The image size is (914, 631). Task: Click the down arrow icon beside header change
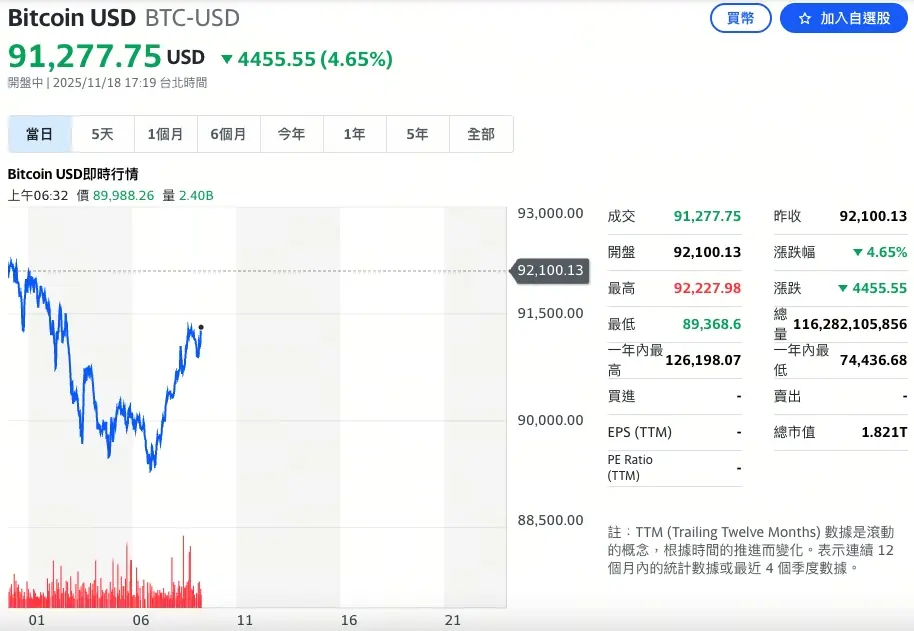point(227,59)
